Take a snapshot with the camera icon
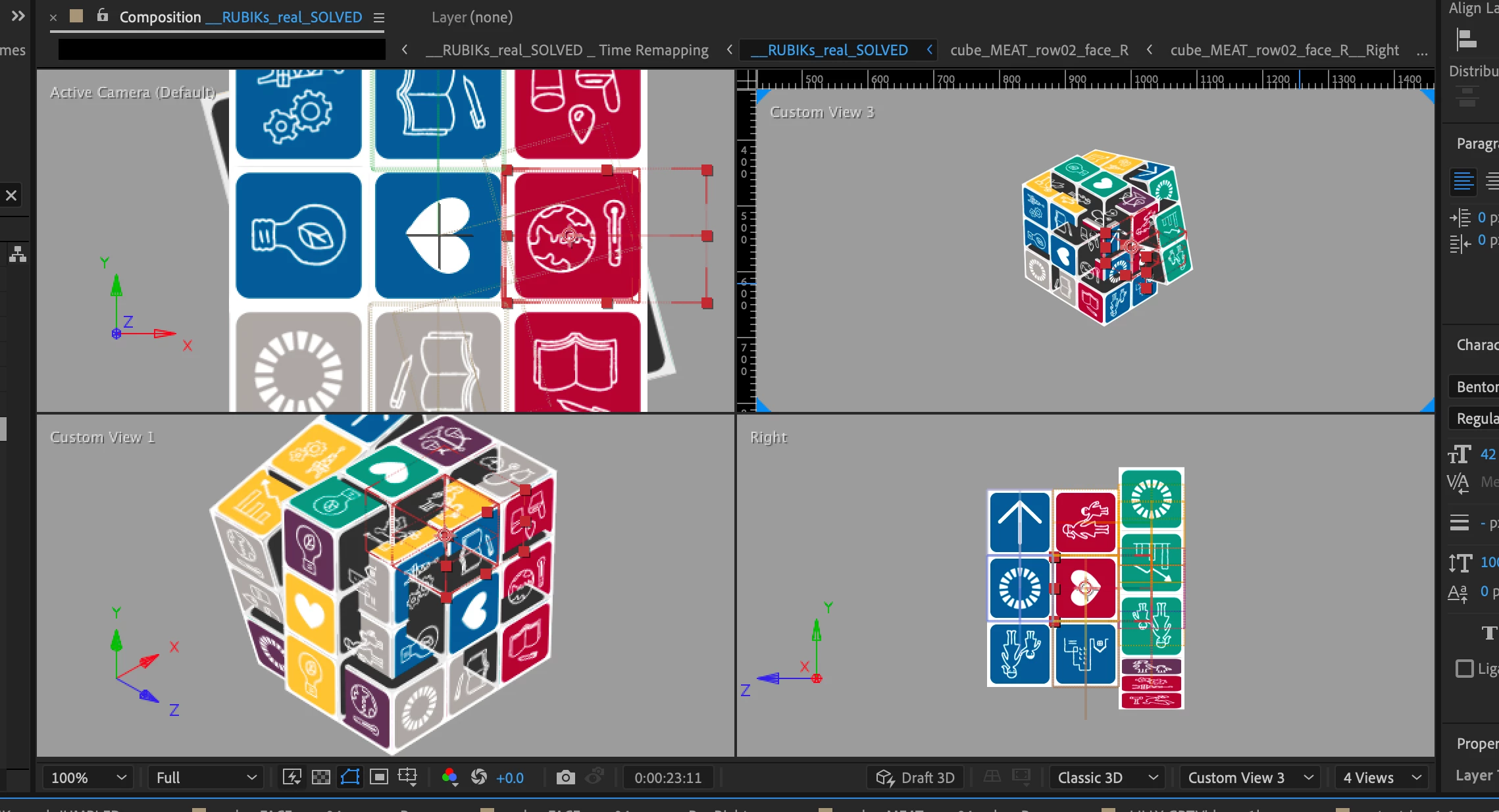The width and height of the screenshot is (1499, 812). (x=565, y=778)
